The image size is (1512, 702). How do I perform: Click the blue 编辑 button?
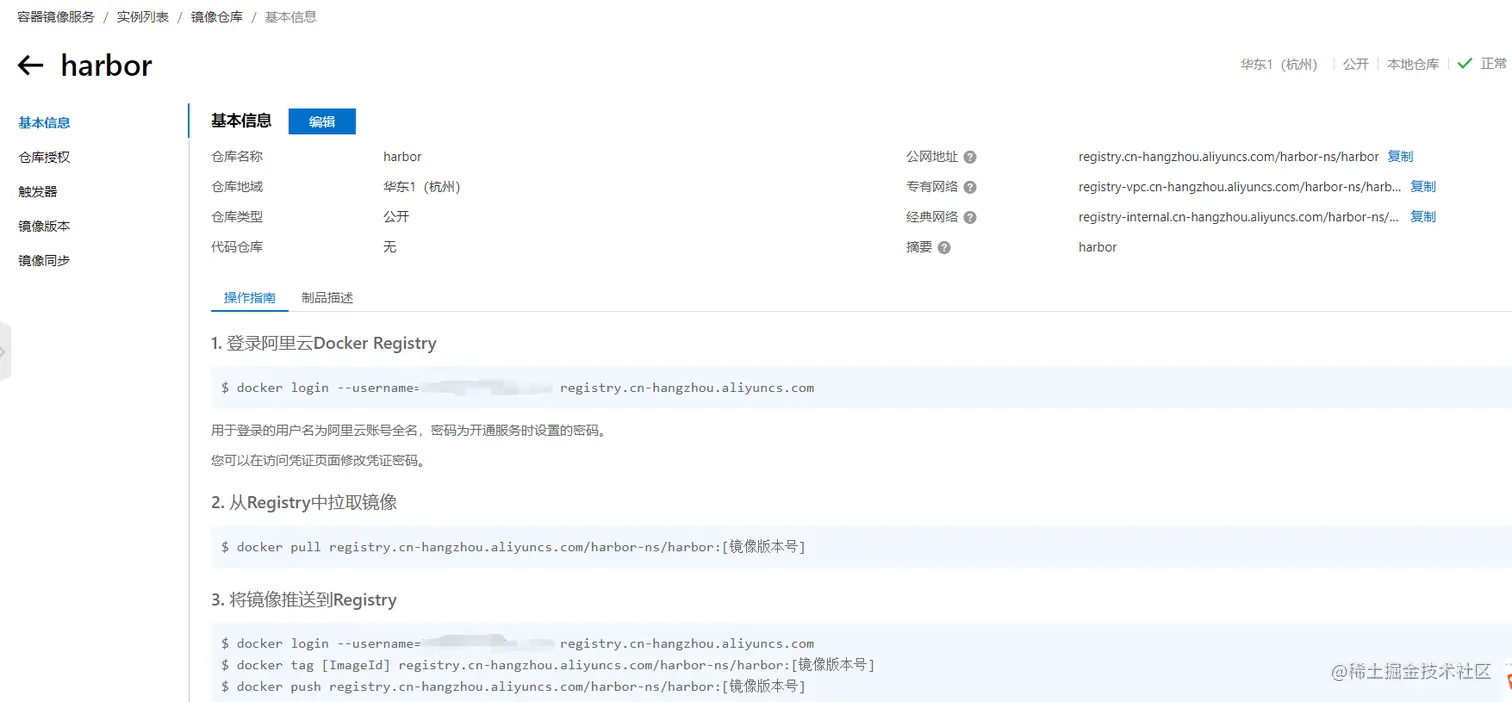(322, 121)
